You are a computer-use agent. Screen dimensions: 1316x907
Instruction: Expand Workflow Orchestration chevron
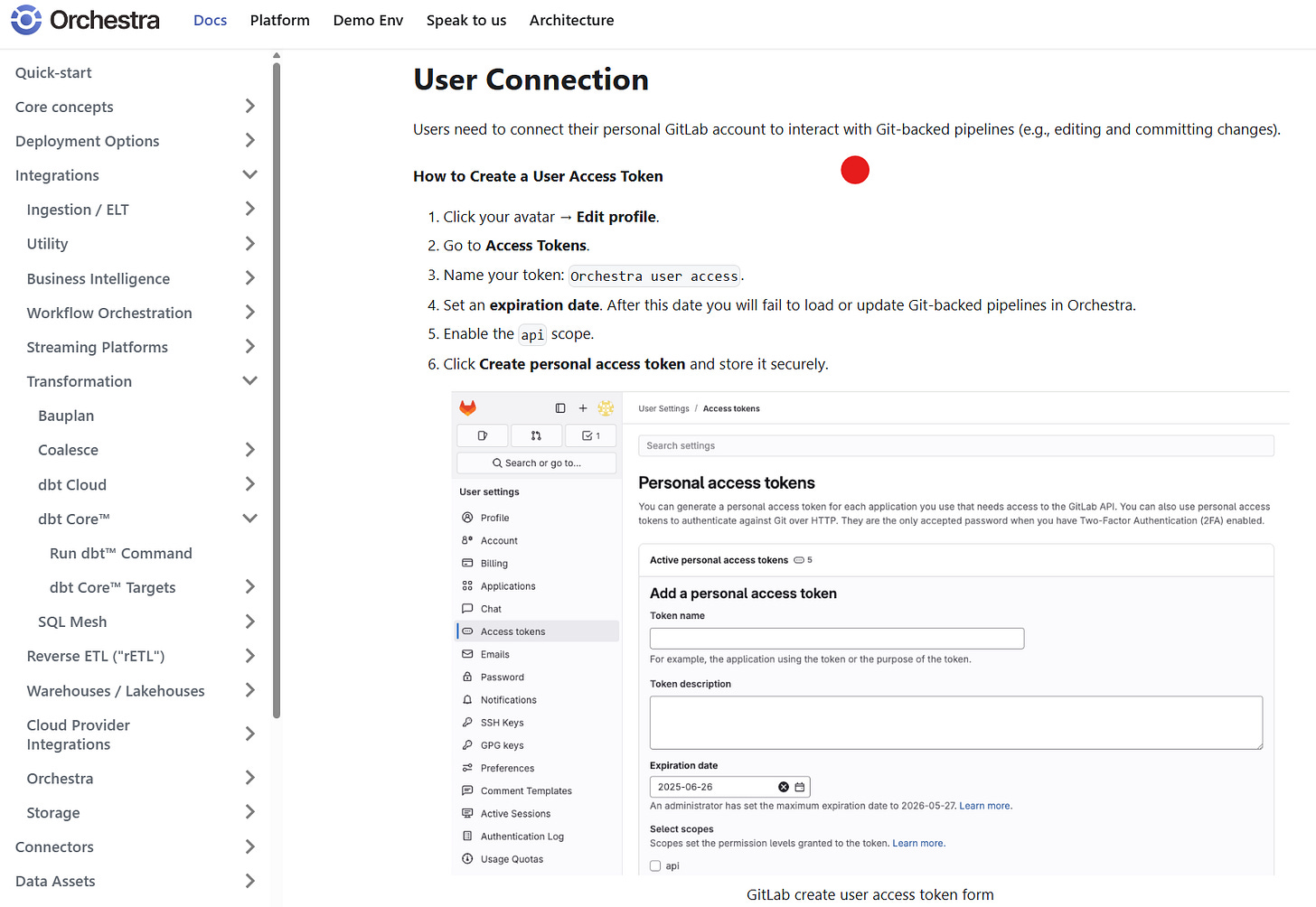click(250, 313)
